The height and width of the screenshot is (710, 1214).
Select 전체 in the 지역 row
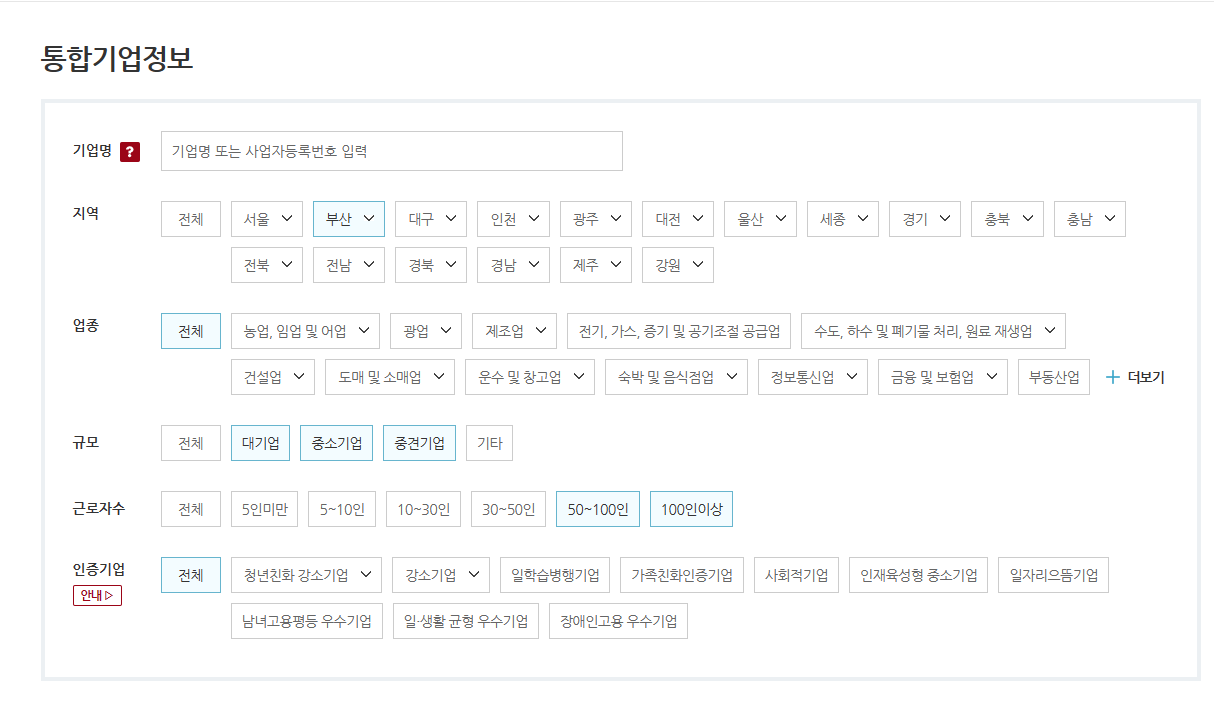[x=191, y=219]
